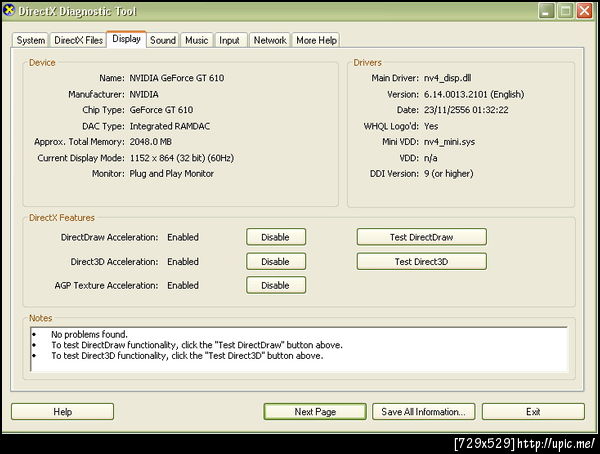
Task: View the More Help tab
Action: tap(316, 40)
